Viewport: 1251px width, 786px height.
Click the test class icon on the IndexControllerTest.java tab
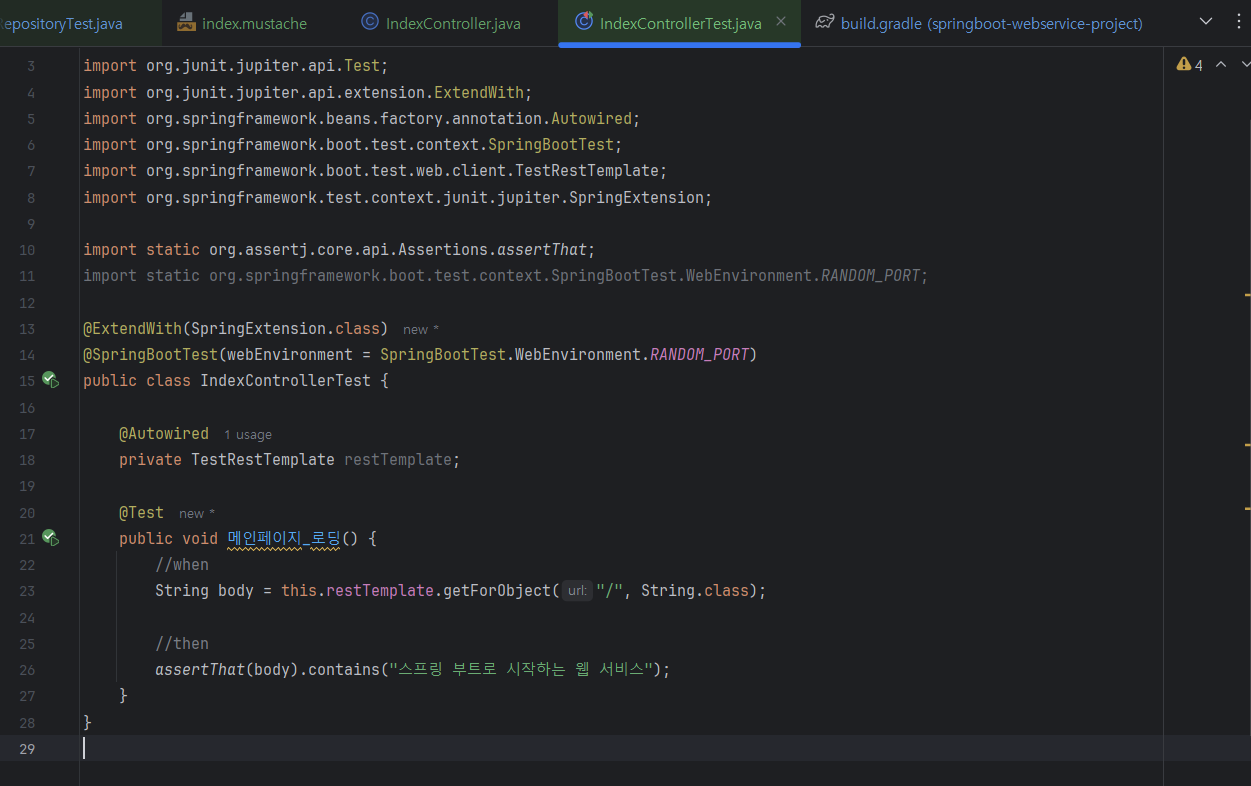pos(584,22)
